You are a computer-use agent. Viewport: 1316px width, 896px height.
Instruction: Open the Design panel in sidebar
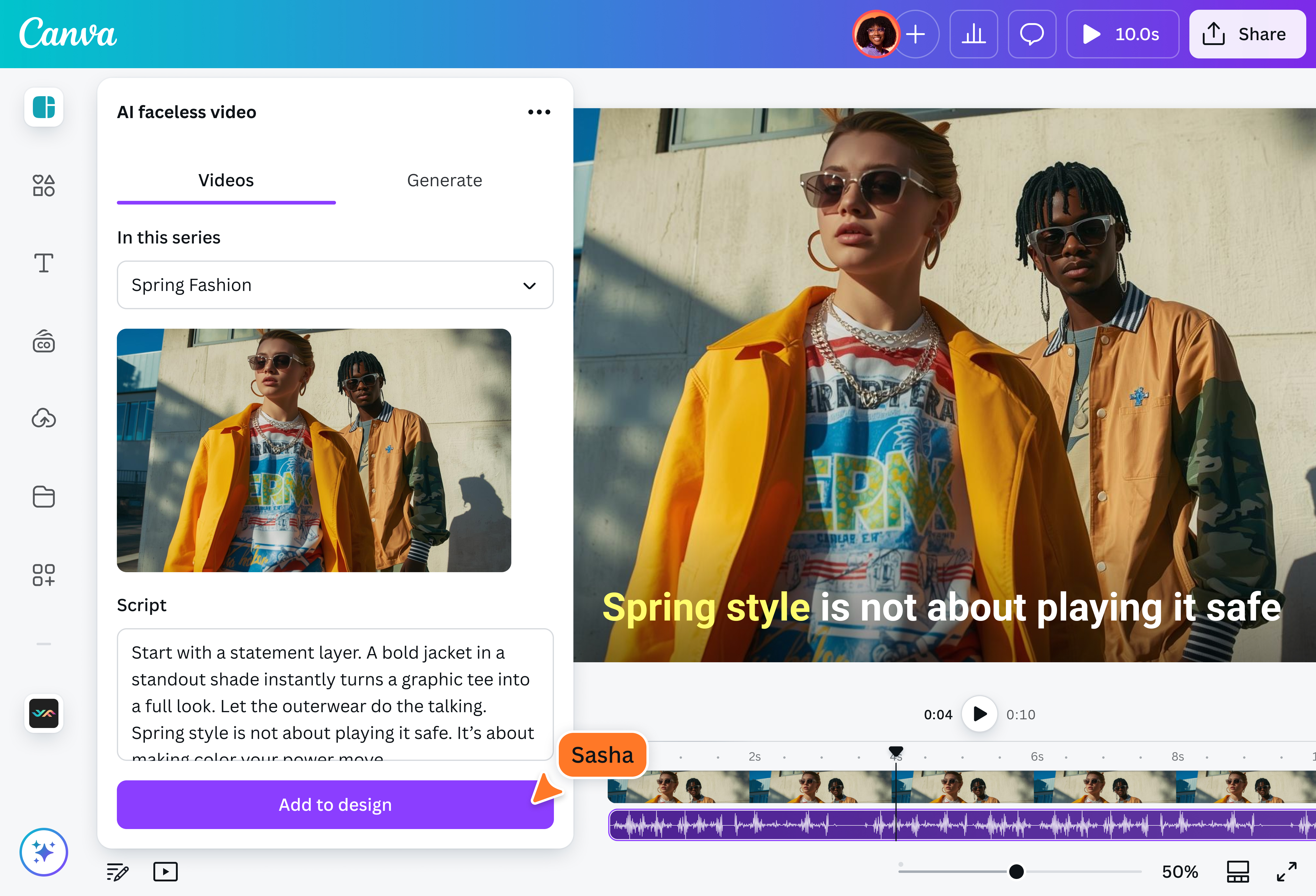pyautogui.click(x=44, y=107)
